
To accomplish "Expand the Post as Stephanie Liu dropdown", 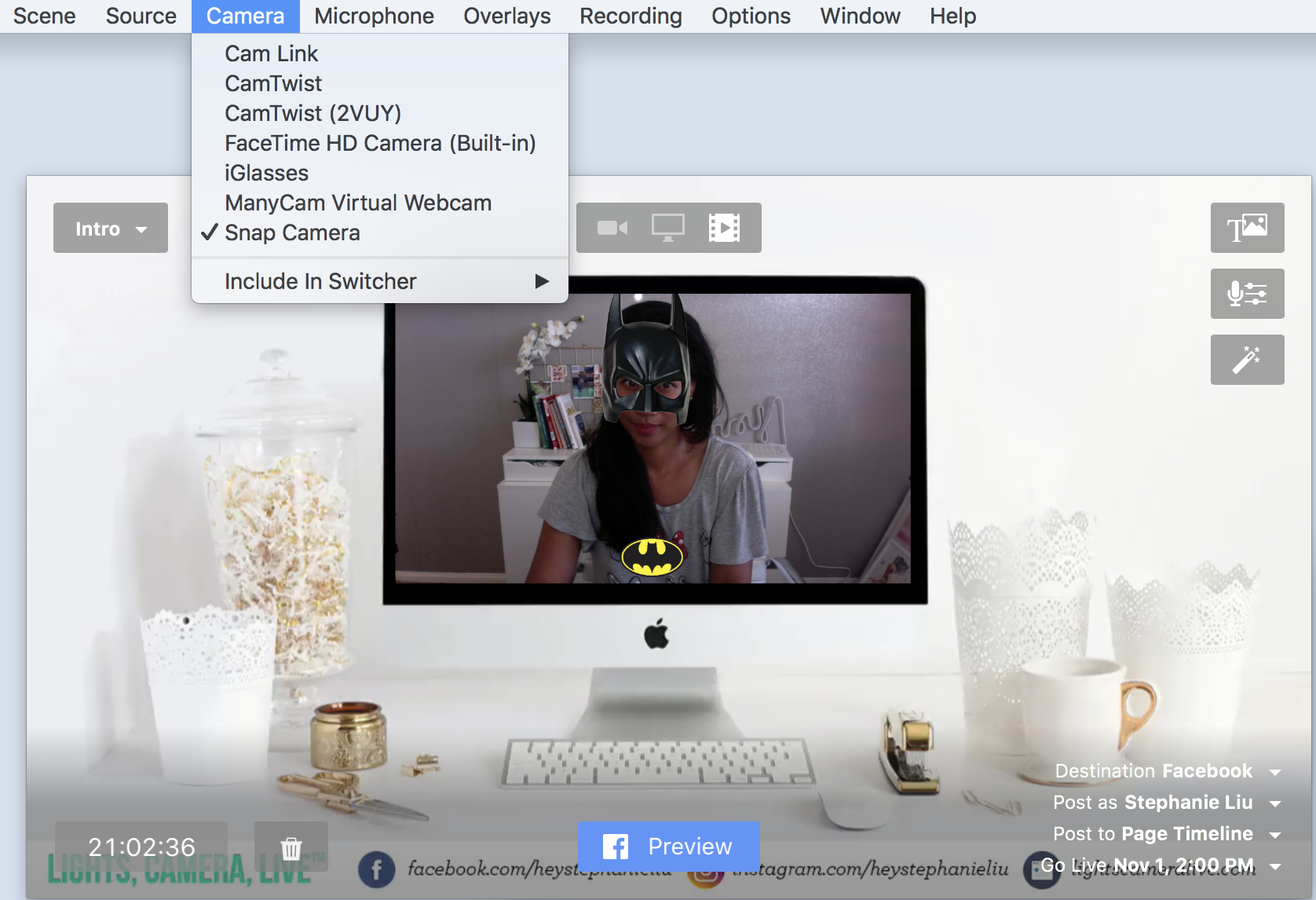I will coord(1274,803).
